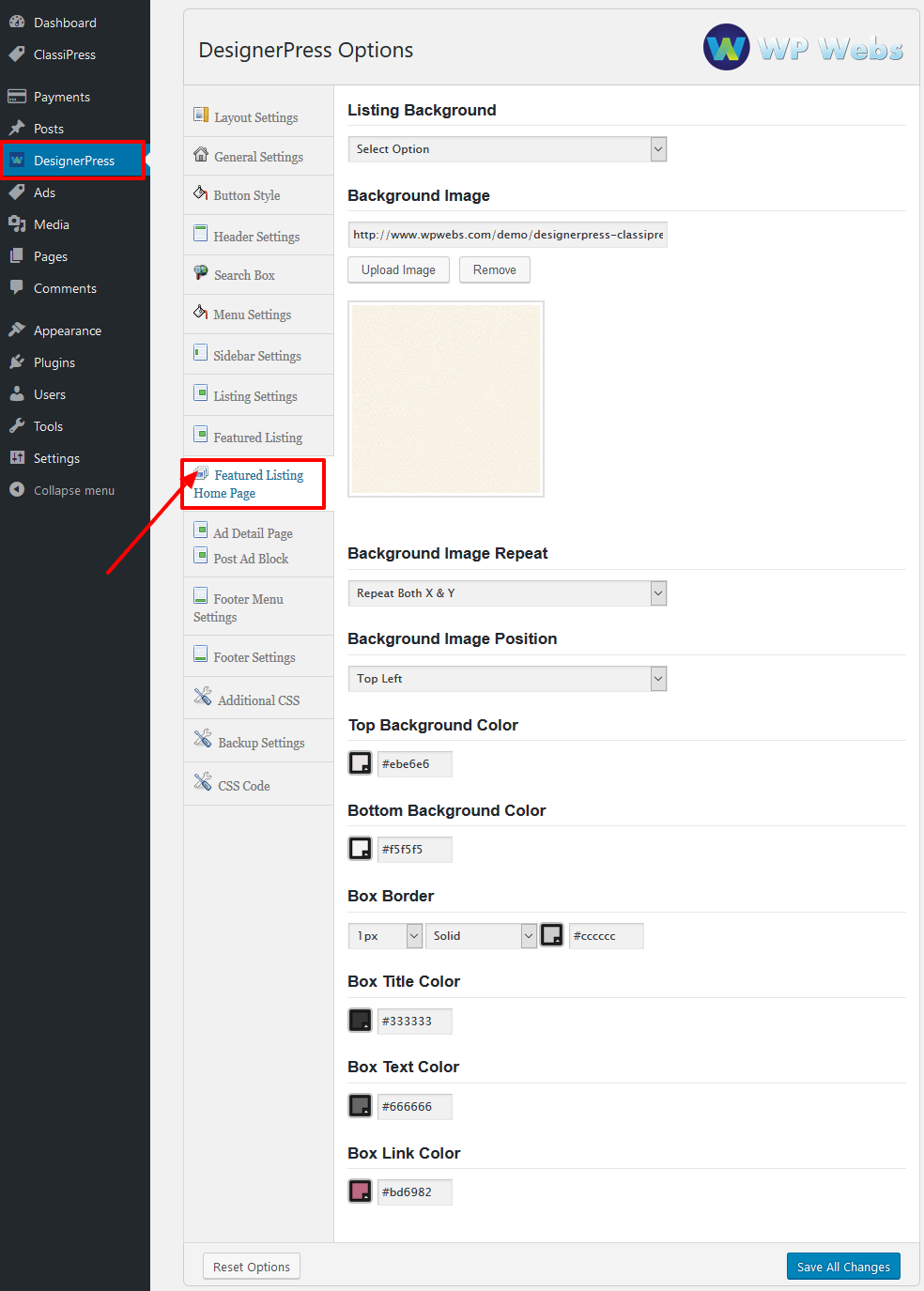Screen dimensions: 924x1291
Task: Open the Listing Background select dropdown
Action: click(x=507, y=149)
